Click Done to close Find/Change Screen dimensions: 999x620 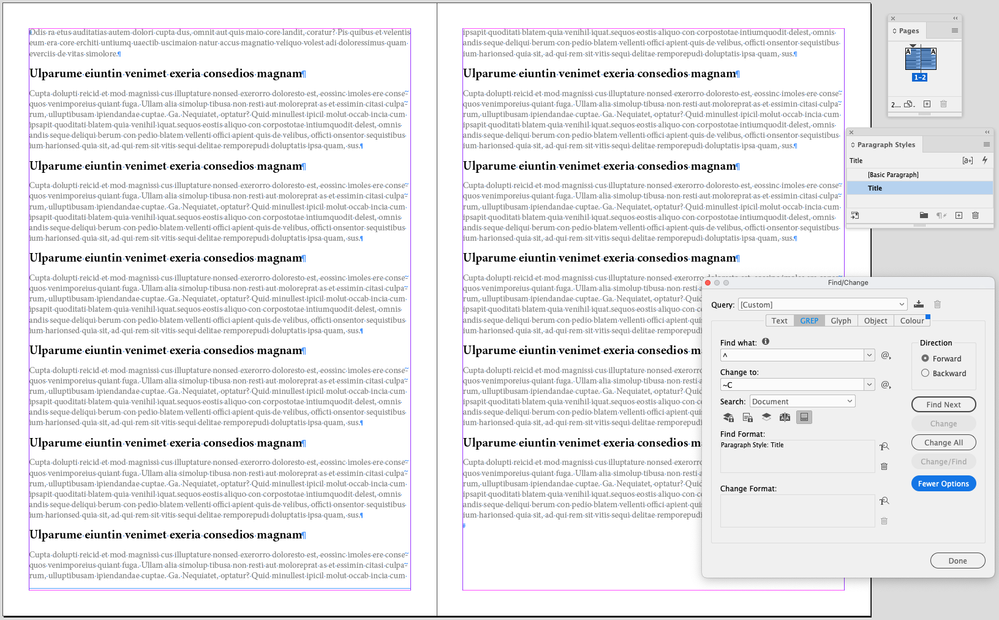(958, 561)
